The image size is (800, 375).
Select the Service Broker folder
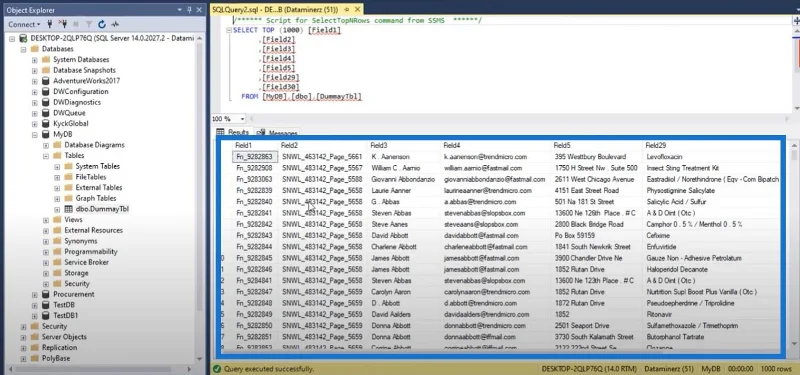click(x=86, y=262)
